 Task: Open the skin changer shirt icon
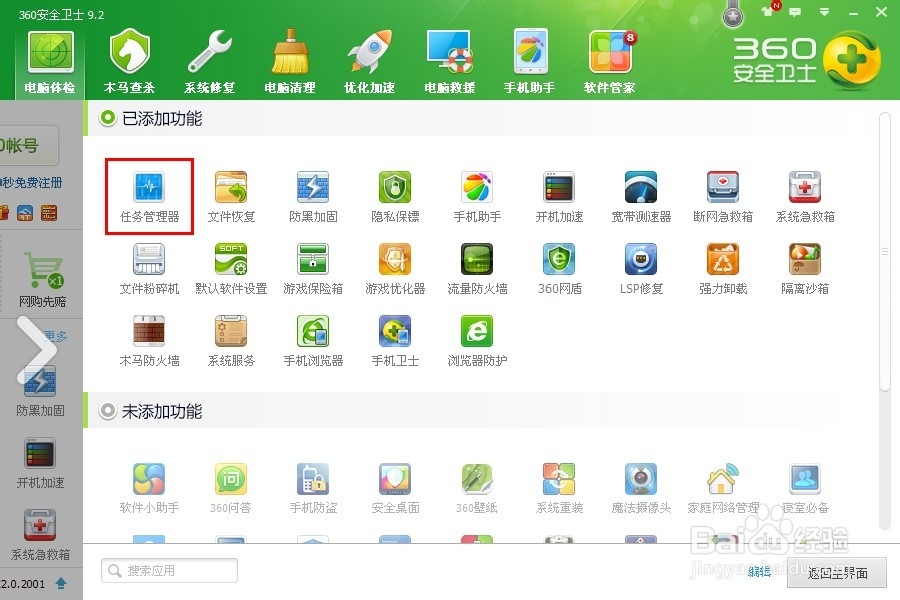pyautogui.click(x=768, y=11)
